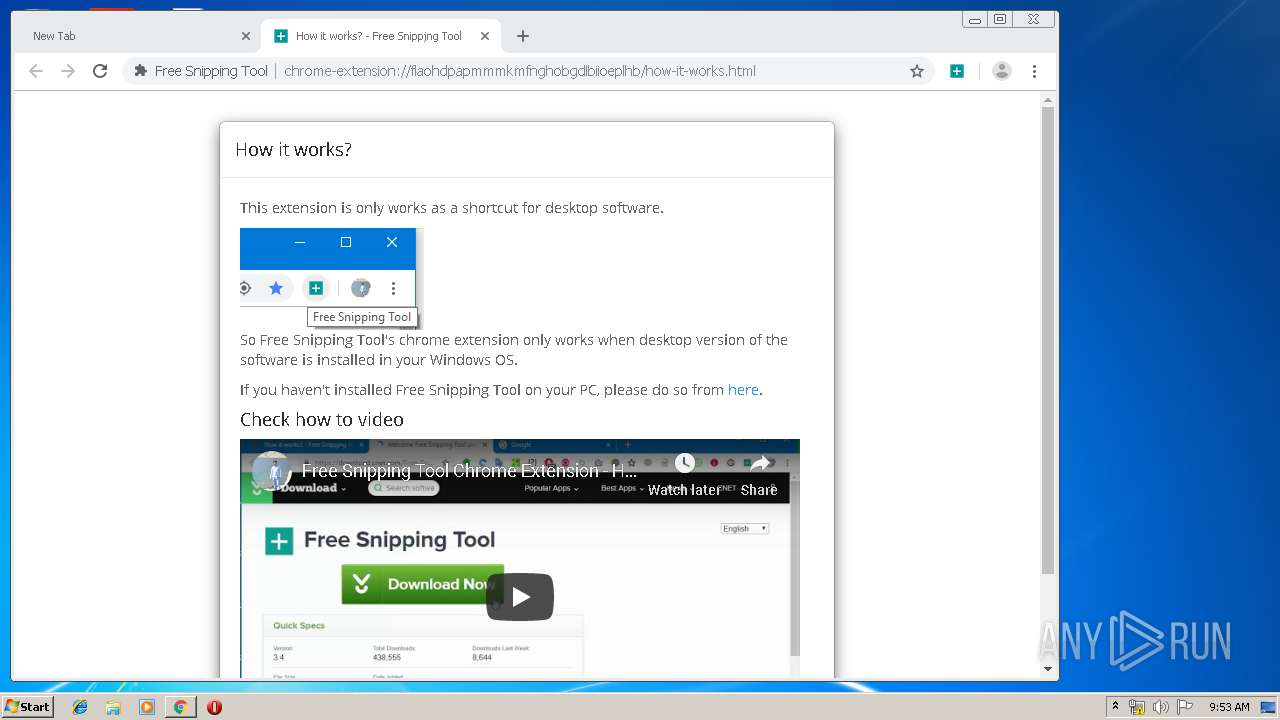Click Share on the video
Screen dimensions: 1280x720
pyautogui.click(x=759, y=475)
